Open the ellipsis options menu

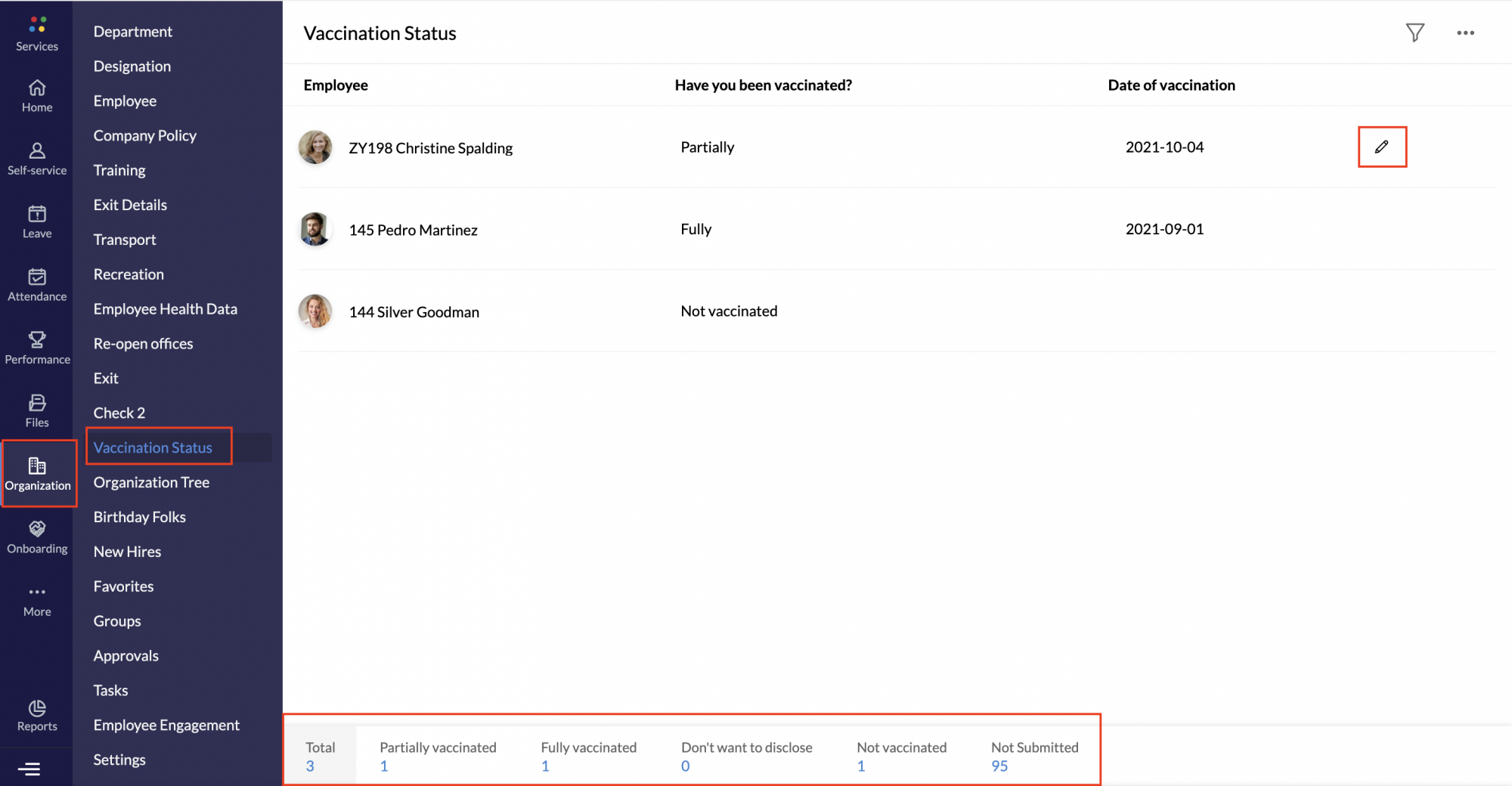1465,32
